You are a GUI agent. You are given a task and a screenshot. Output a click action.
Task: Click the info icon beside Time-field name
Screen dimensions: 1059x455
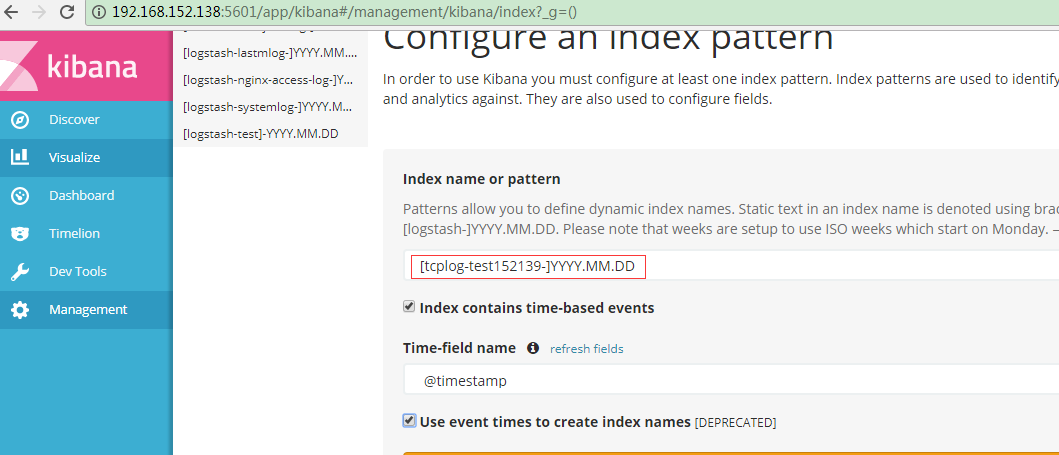tap(533, 348)
